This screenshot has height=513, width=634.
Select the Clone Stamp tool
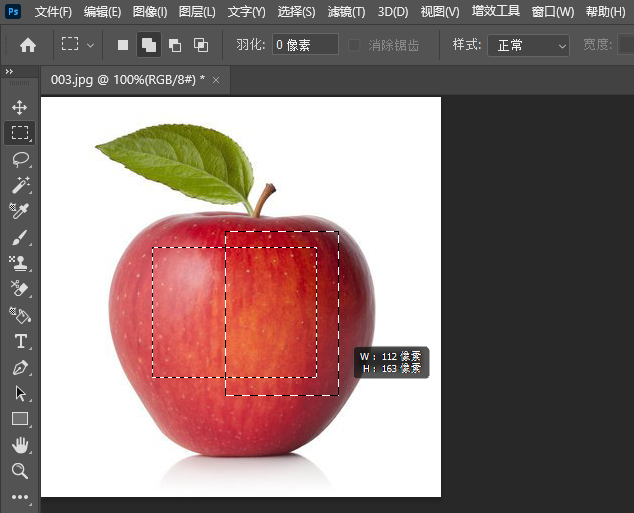coord(19,263)
